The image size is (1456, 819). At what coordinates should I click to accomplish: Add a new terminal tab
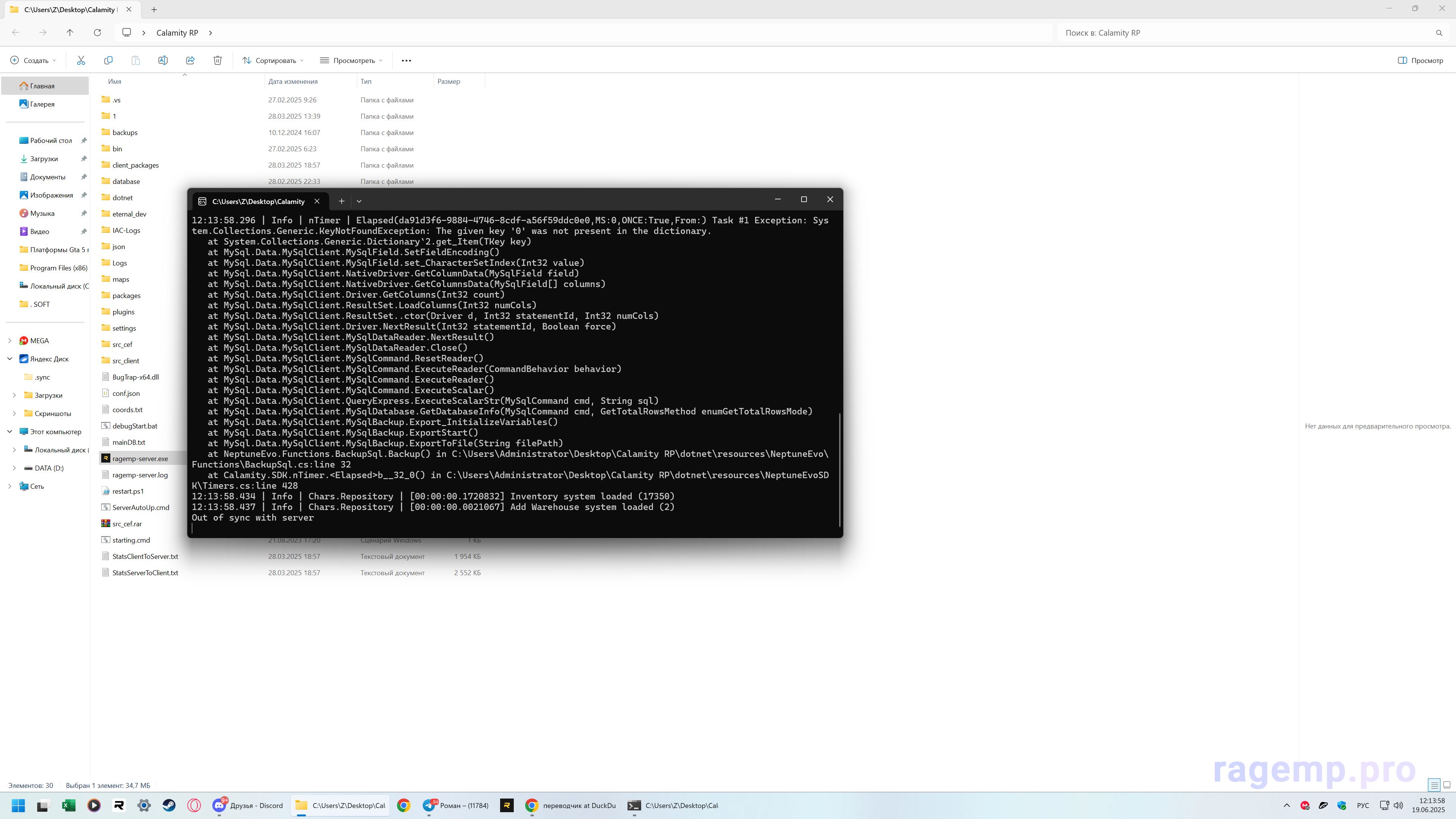click(341, 201)
